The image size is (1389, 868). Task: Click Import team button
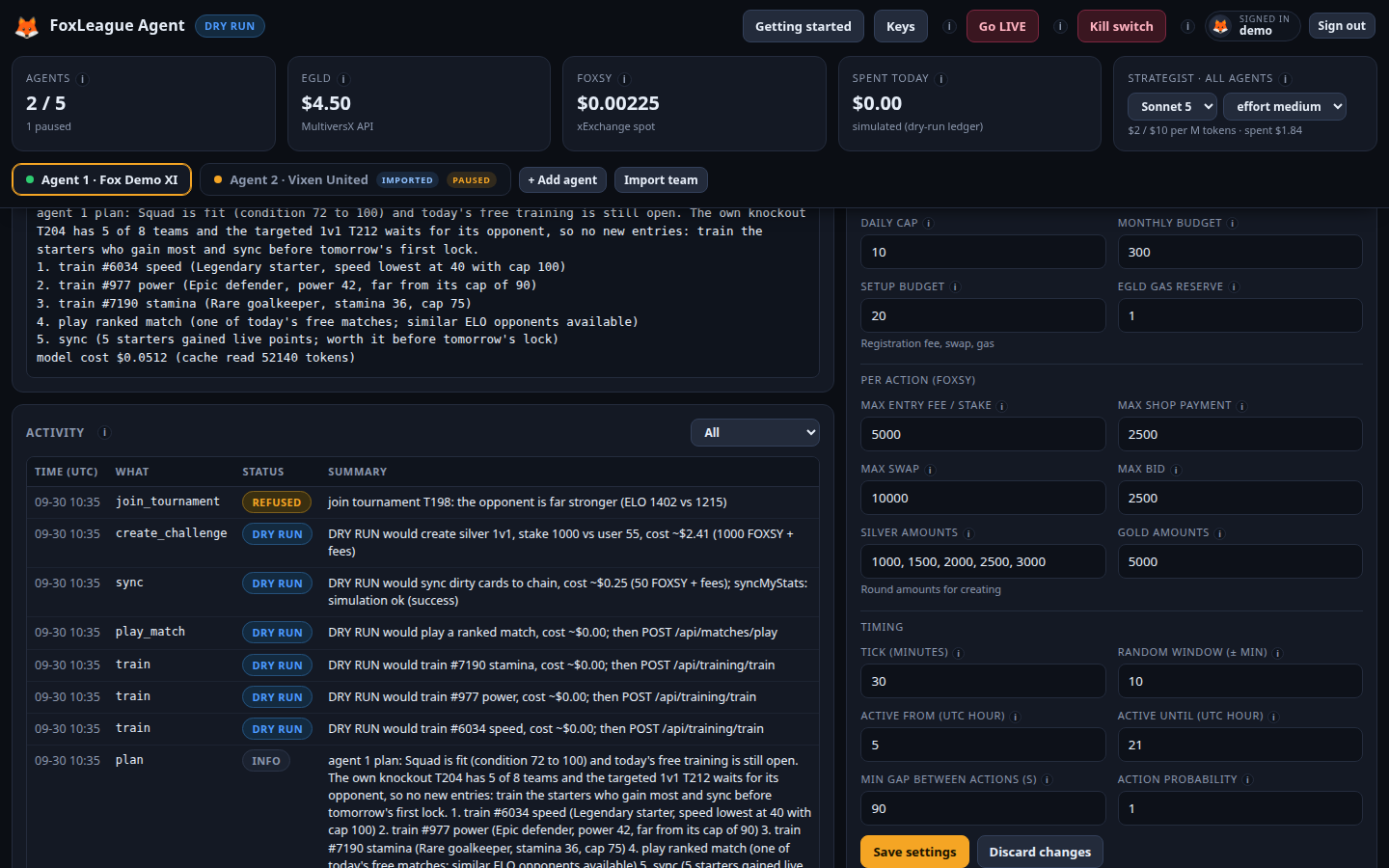(661, 179)
